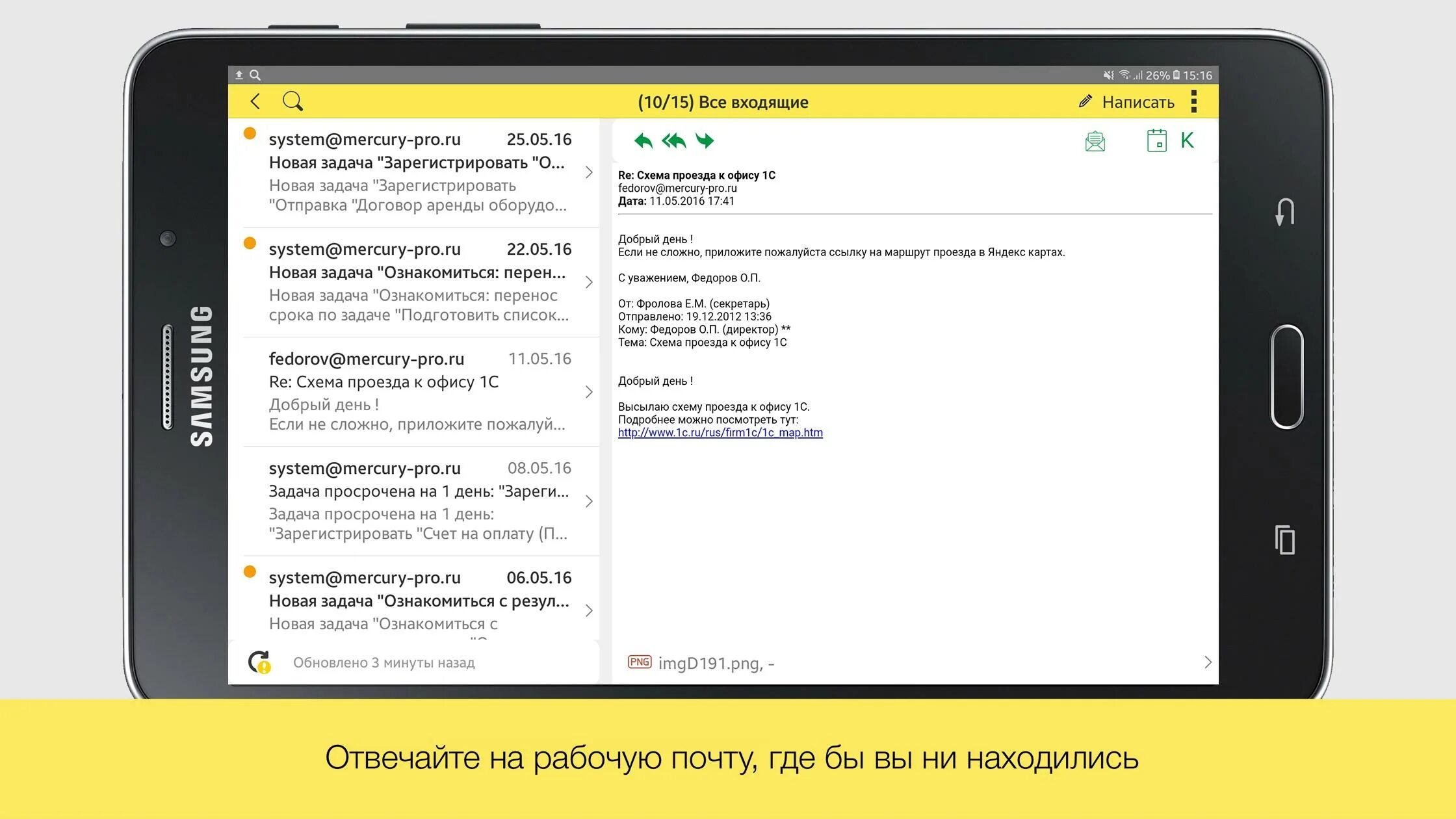Open the 1c_map.htm hyperlink
The image size is (1456, 819).
click(720, 433)
